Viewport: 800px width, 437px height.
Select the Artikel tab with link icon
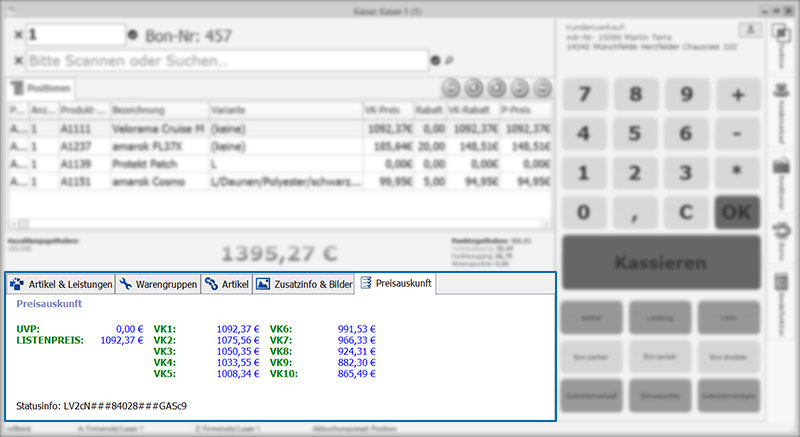(227, 284)
